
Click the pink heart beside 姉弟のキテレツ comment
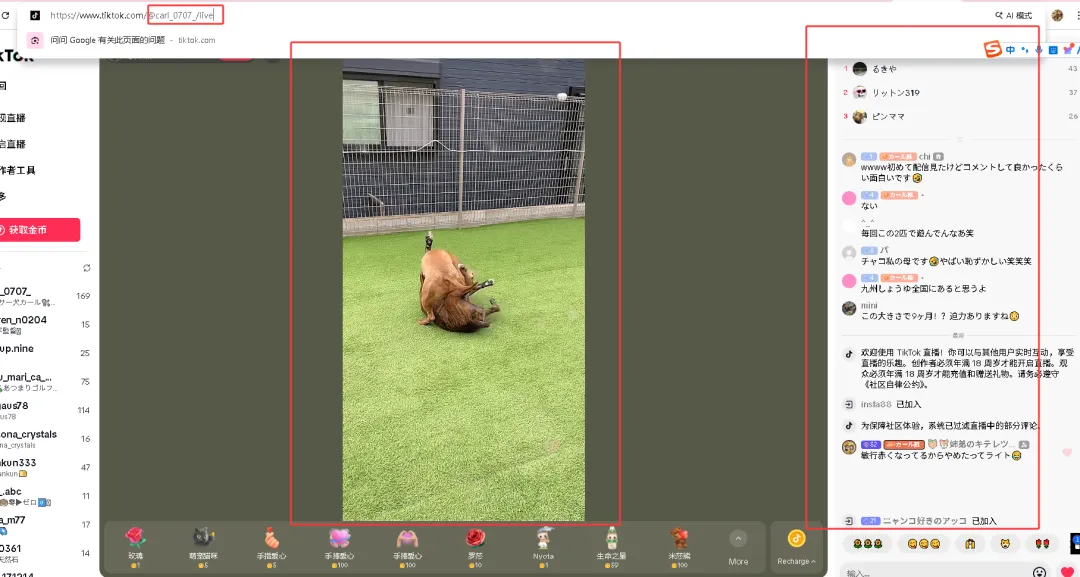point(1067,452)
